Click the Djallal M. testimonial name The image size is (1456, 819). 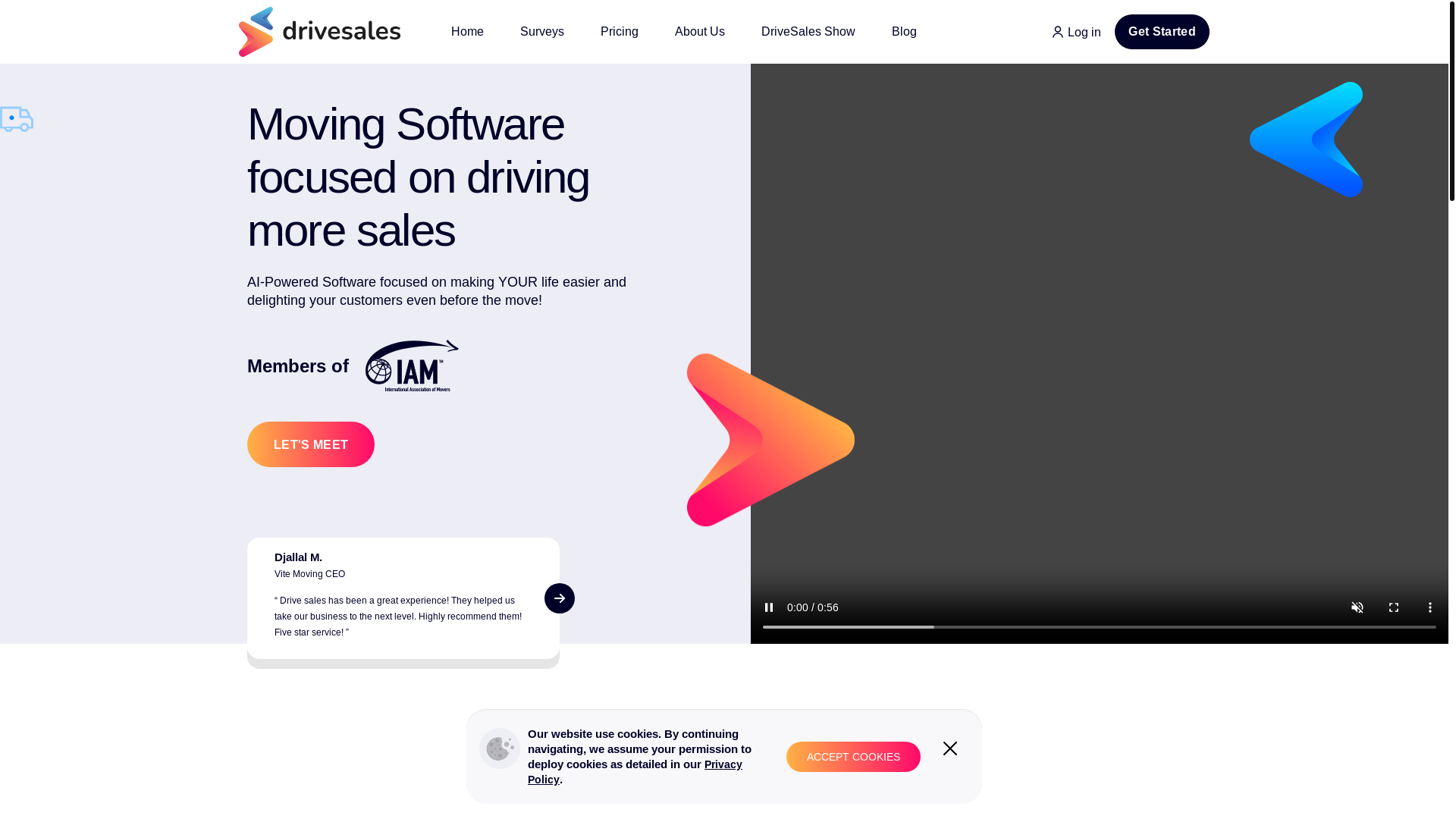298,557
